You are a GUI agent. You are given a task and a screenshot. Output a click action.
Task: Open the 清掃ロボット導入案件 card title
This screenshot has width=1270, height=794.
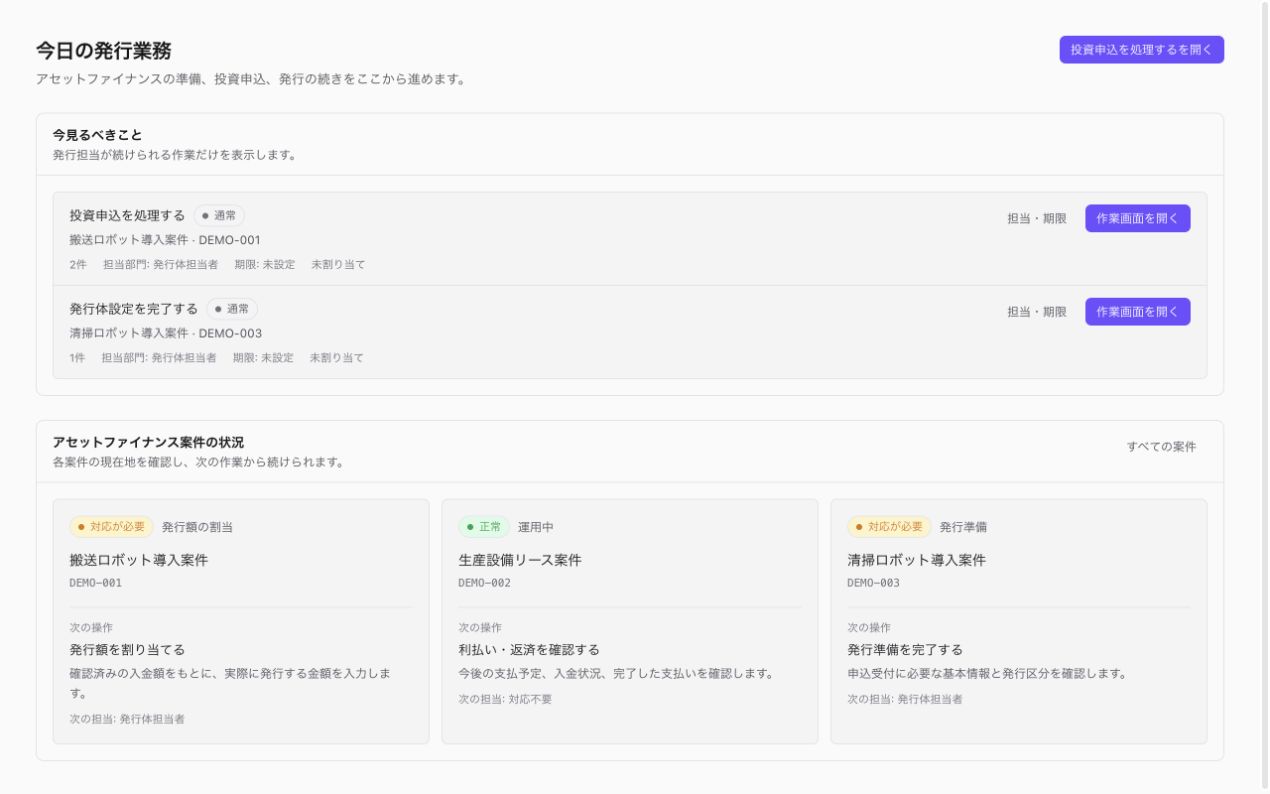point(916,560)
